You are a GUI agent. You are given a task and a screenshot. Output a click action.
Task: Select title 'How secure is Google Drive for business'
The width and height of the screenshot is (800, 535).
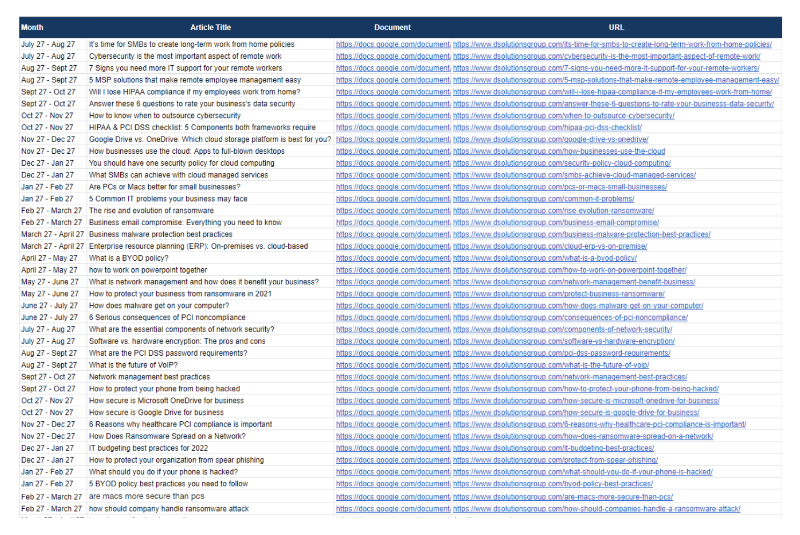(156, 413)
